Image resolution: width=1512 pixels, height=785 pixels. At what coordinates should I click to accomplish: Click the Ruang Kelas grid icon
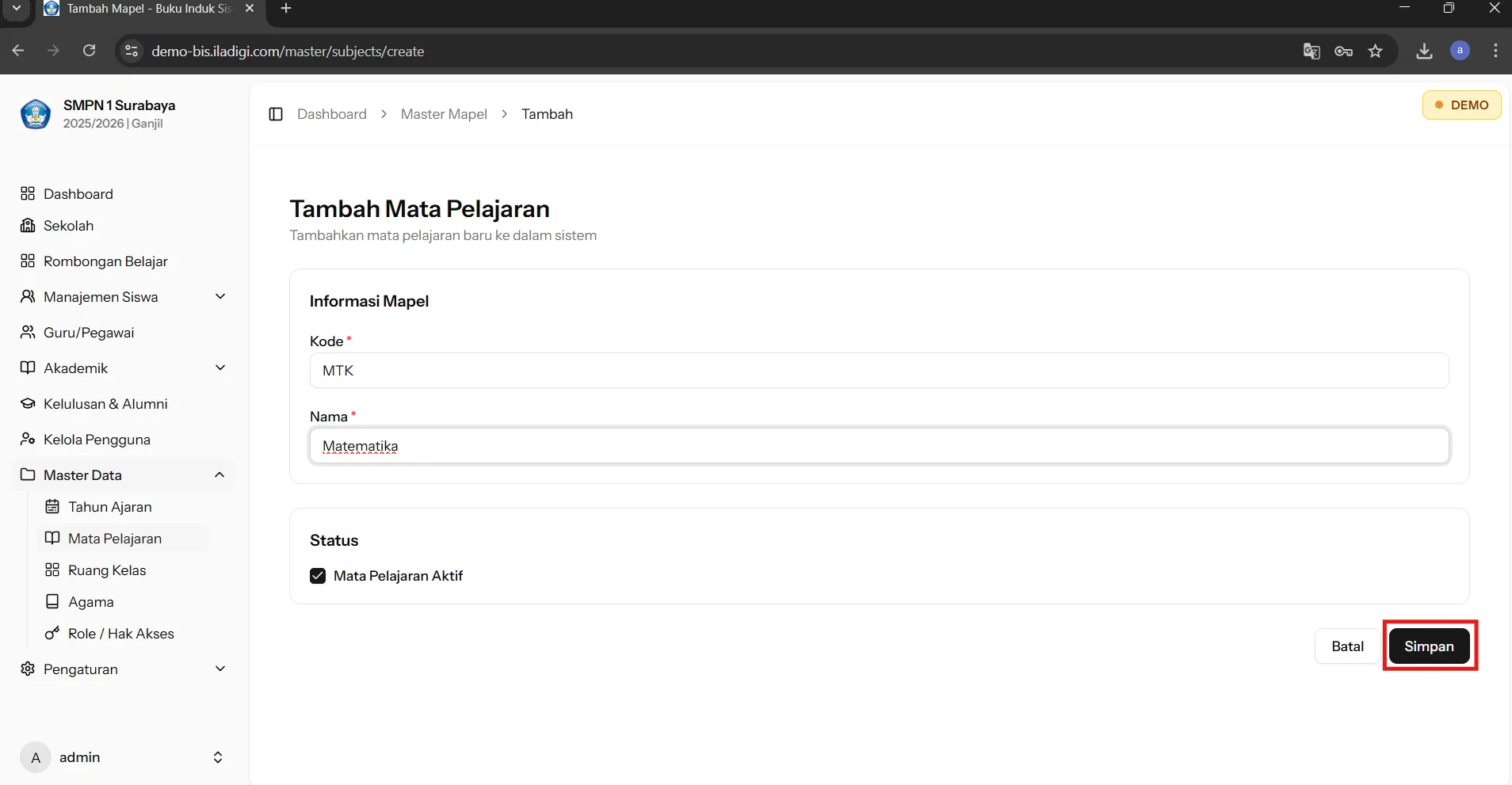[52, 570]
